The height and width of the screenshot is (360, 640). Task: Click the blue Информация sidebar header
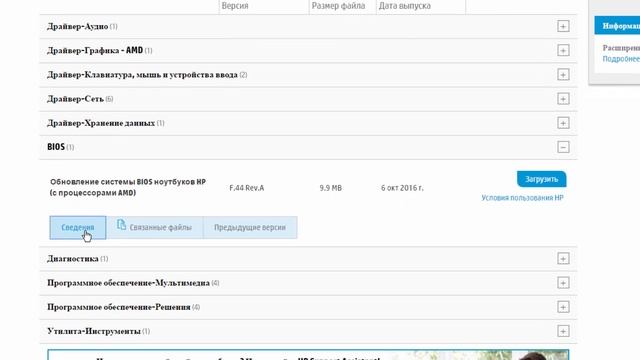click(617, 26)
